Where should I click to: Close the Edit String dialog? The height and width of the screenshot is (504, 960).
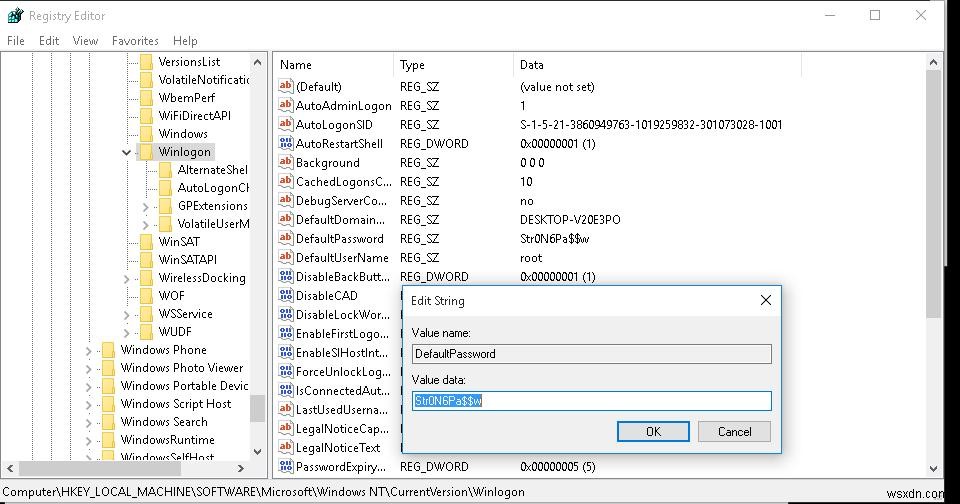pos(766,300)
